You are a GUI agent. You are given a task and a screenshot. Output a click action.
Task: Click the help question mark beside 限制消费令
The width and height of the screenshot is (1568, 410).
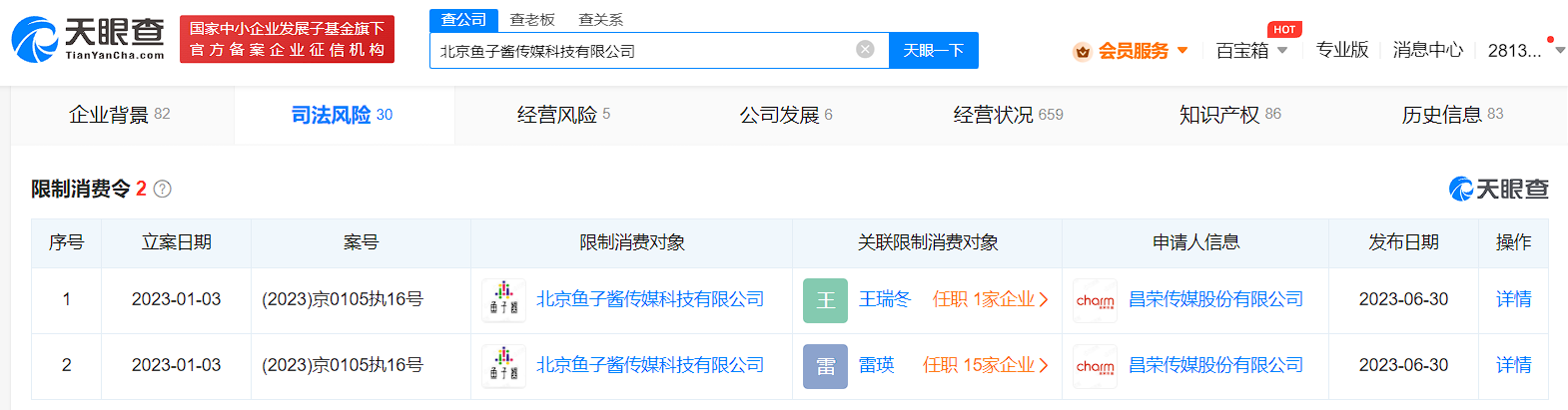pos(163,189)
